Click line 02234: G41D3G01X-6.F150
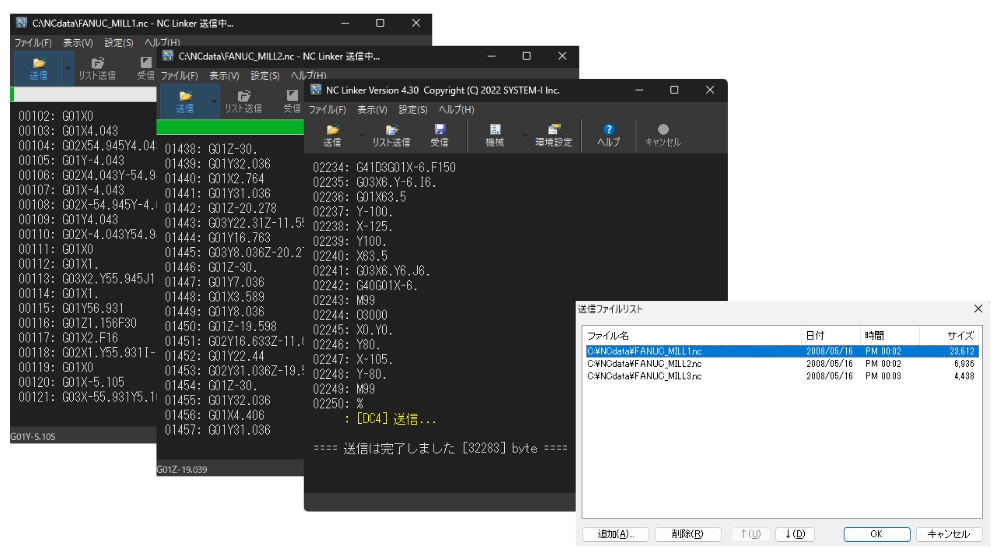The width and height of the screenshot is (1000, 560). click(x=384, y=168)
